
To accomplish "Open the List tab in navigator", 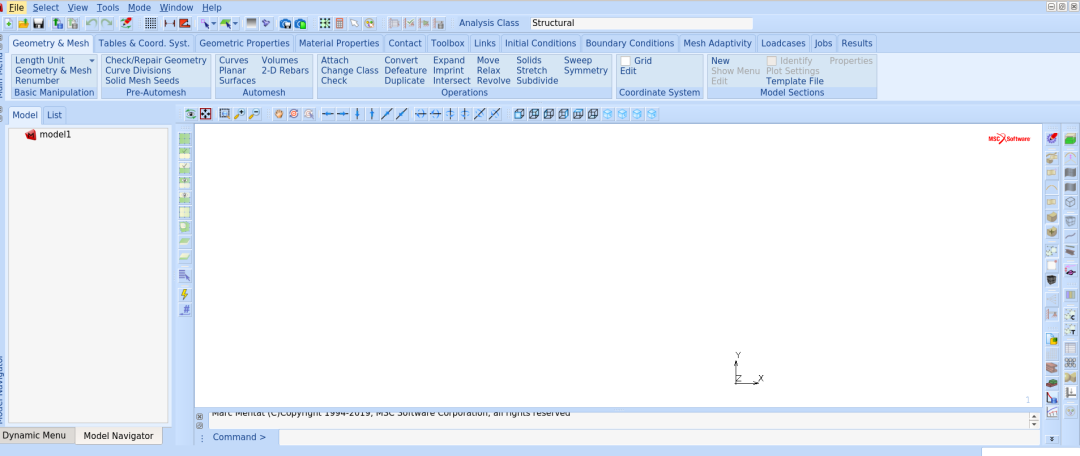I will [x=54, y=115].
